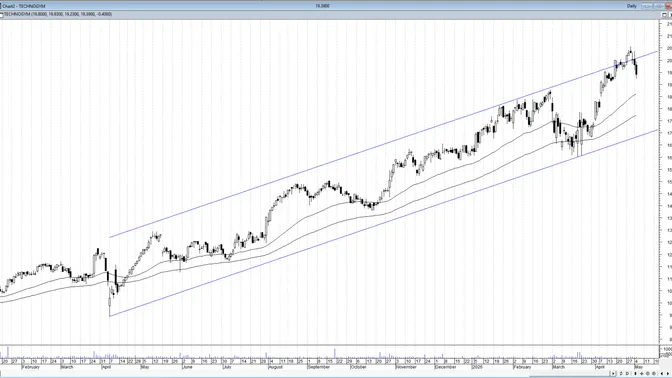Click the October label on the date axis
The height and width of the screenshot is (378, 672).
pos(358,367)
